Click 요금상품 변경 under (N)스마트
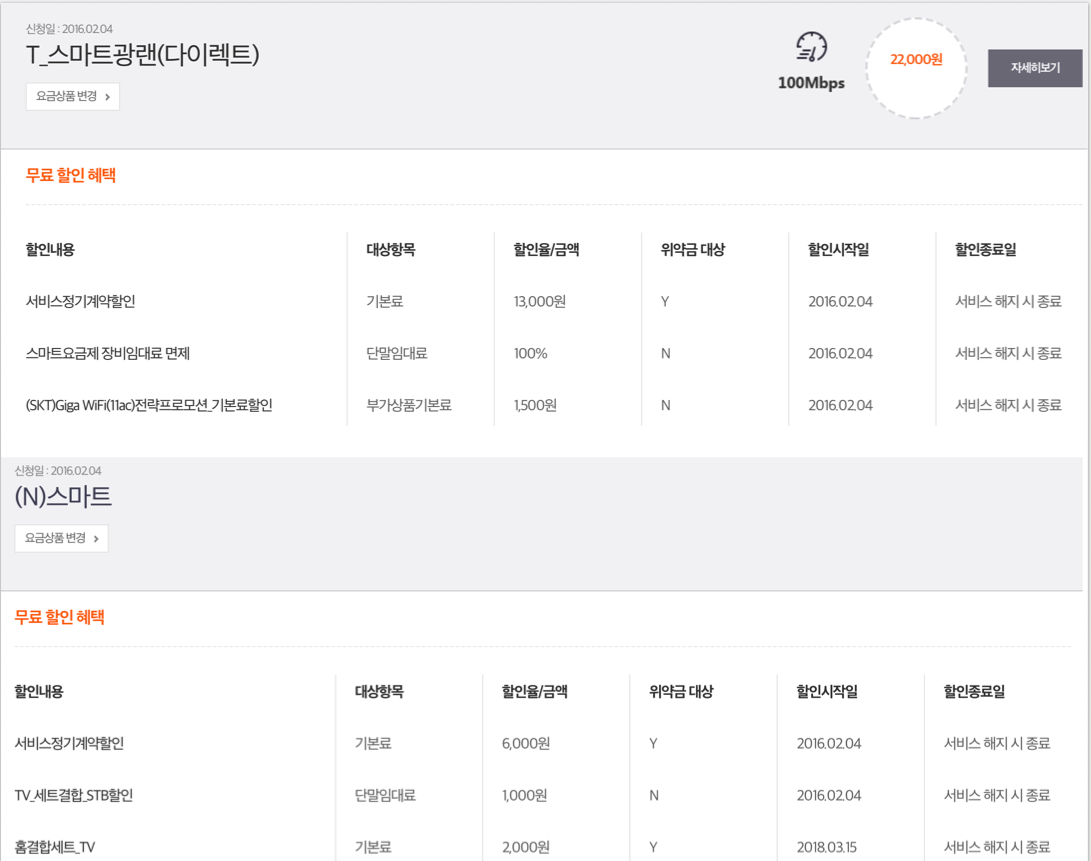 pos(61,538)
